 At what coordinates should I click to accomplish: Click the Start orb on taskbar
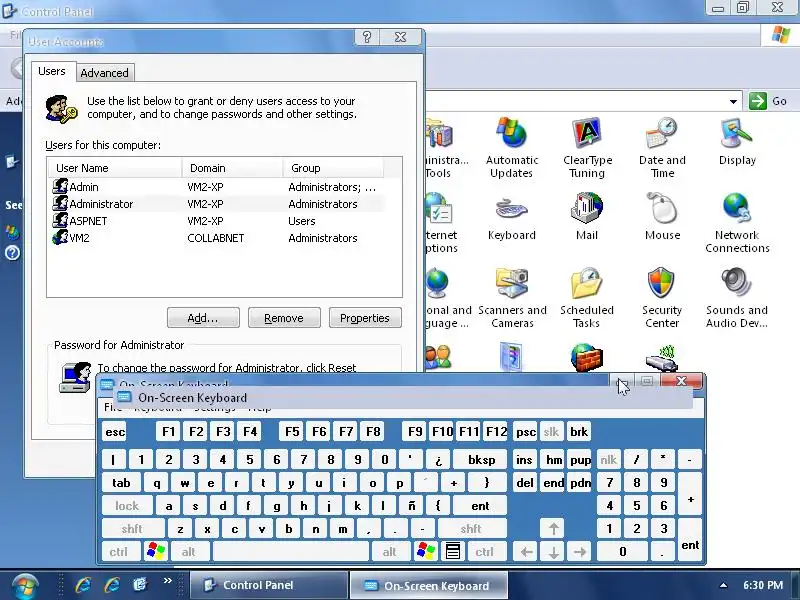click(25, 586)
